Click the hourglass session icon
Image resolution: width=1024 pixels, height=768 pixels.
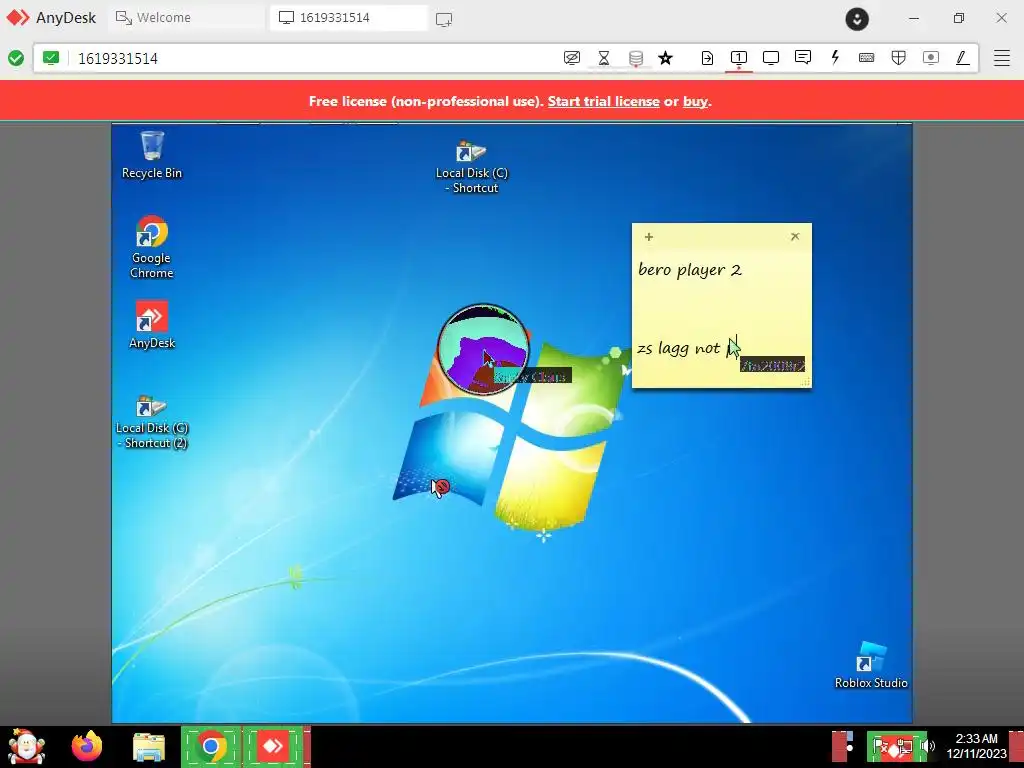(x=604, y=58)
